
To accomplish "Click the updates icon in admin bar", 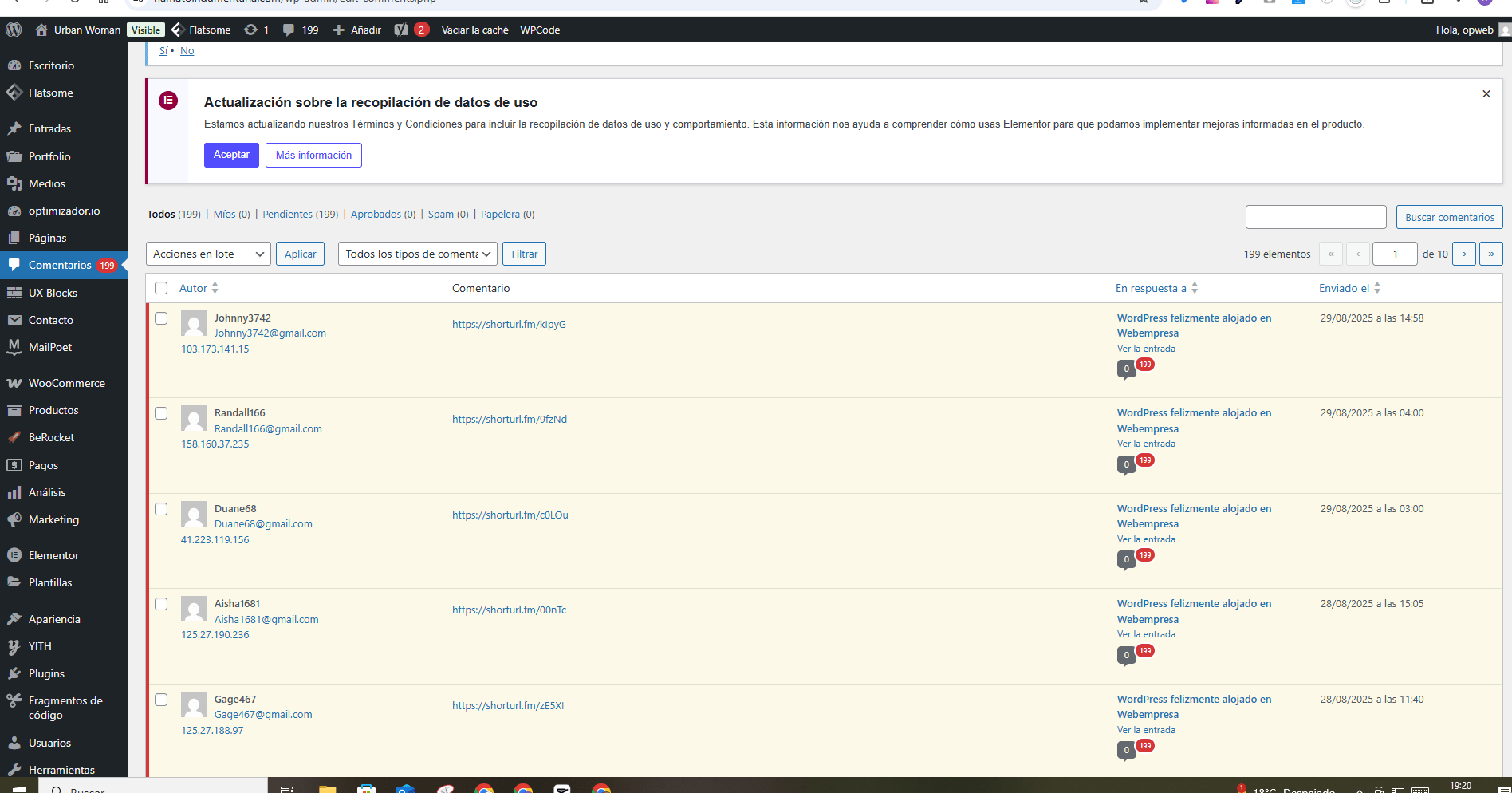I will pos(250,30).
